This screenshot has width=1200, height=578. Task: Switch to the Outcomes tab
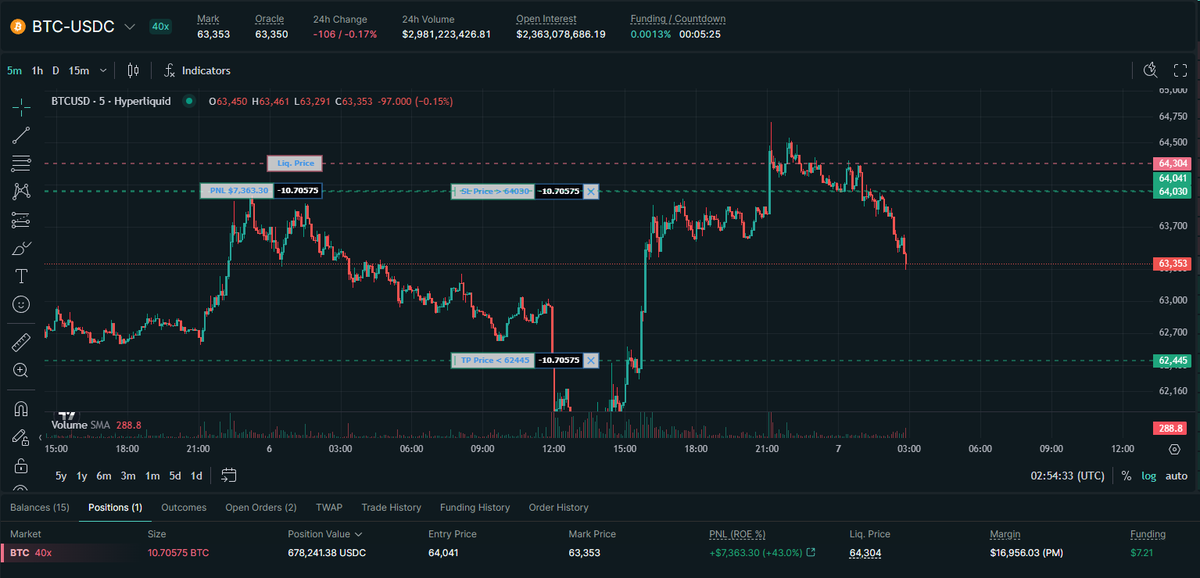184,507
